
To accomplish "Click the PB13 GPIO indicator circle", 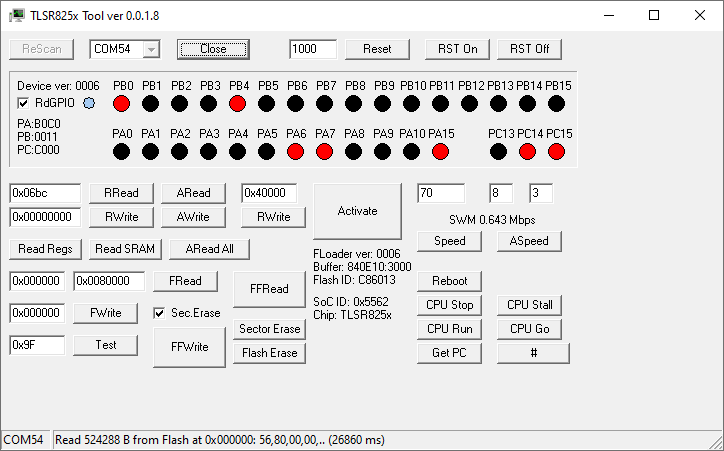I will 498,104.
